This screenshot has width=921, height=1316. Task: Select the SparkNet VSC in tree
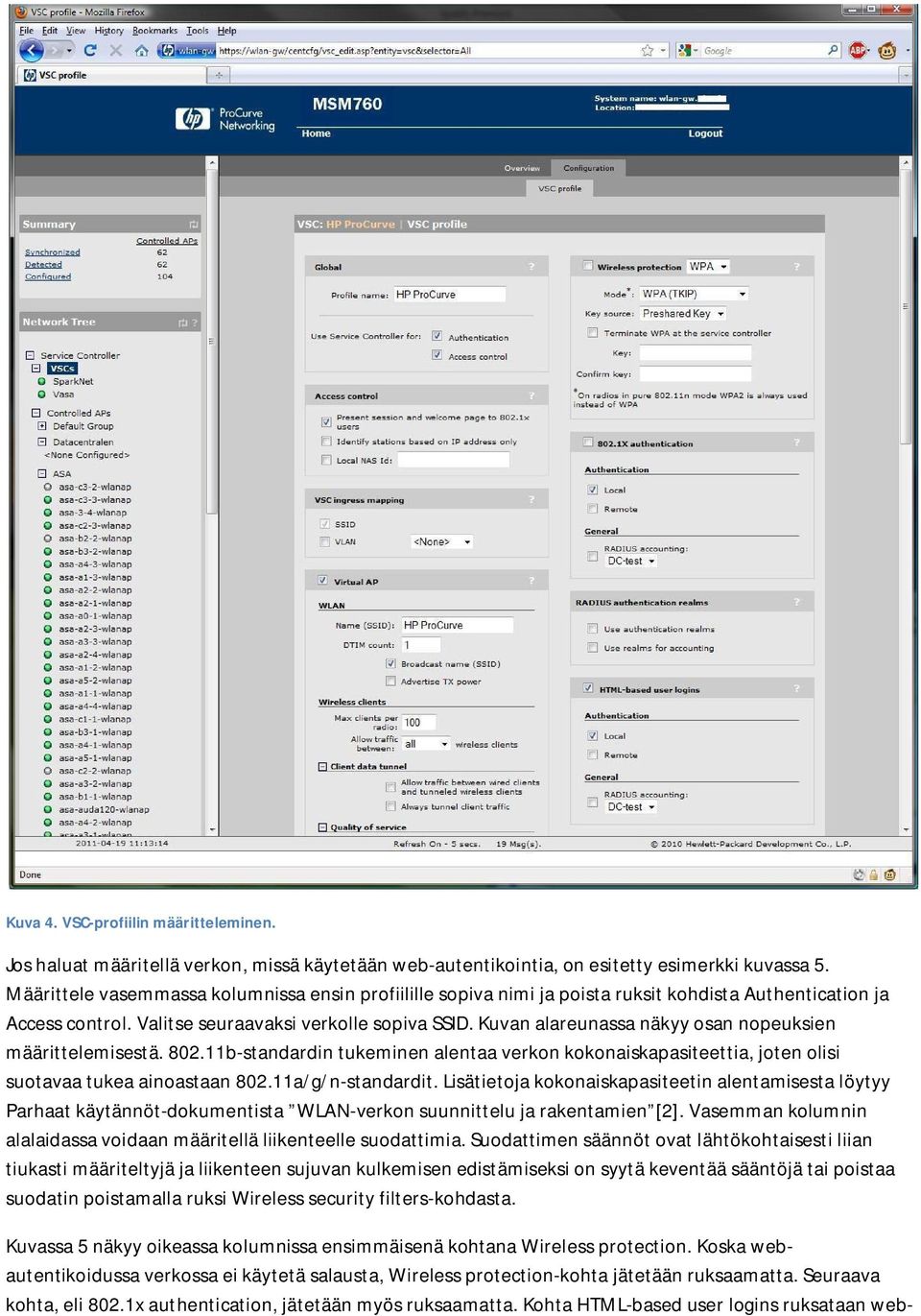pos(73,381)
